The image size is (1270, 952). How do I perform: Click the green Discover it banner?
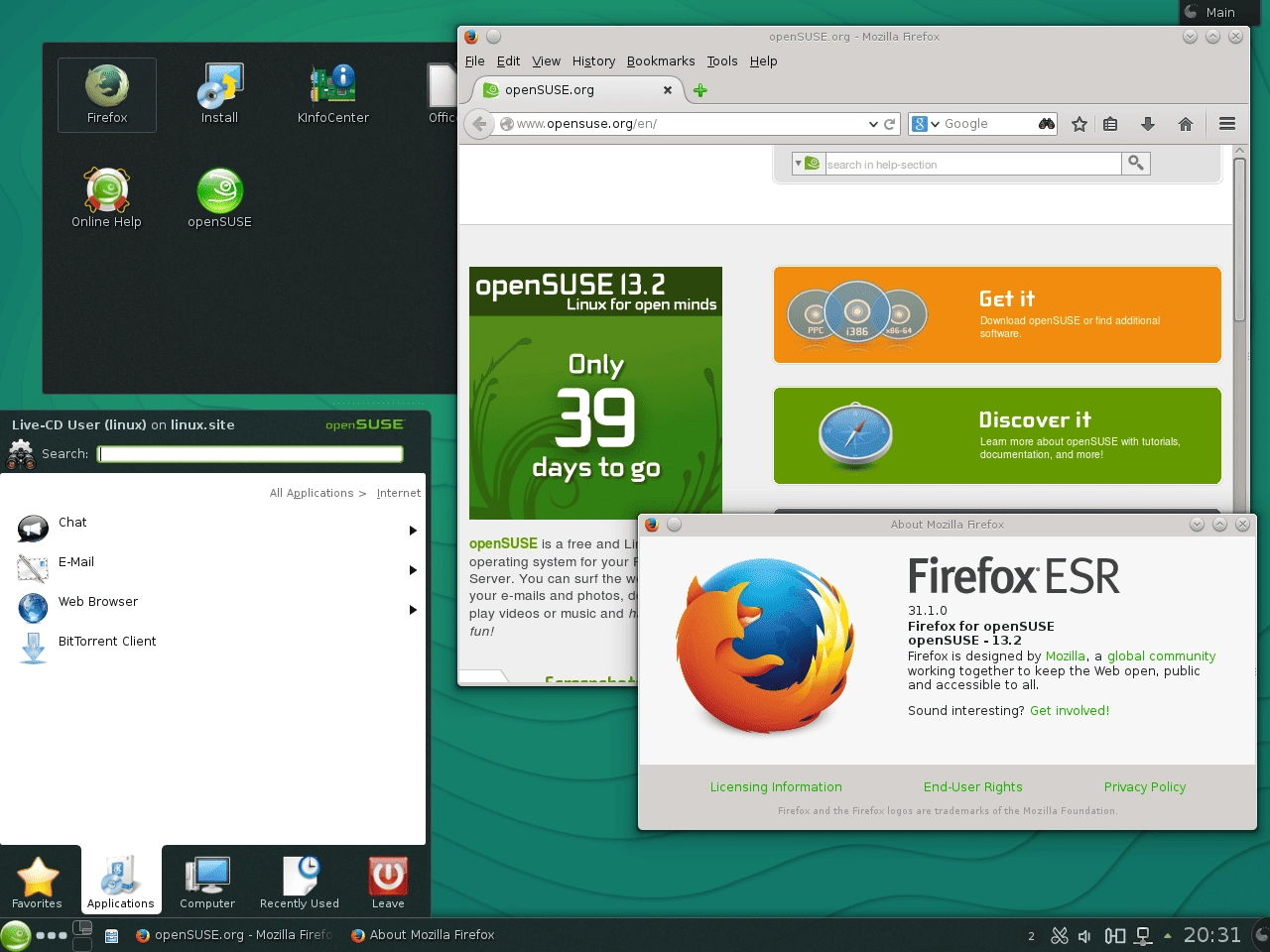tap(997, 435)
